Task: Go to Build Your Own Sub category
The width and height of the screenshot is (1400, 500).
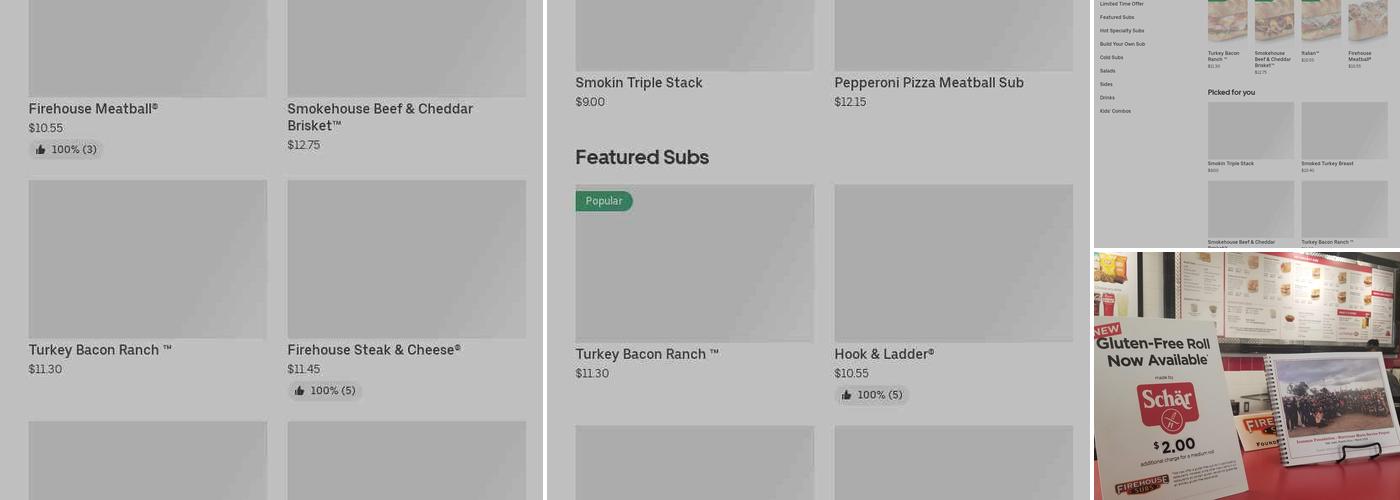Action: pyautogui.click(x=1122, y=44)
